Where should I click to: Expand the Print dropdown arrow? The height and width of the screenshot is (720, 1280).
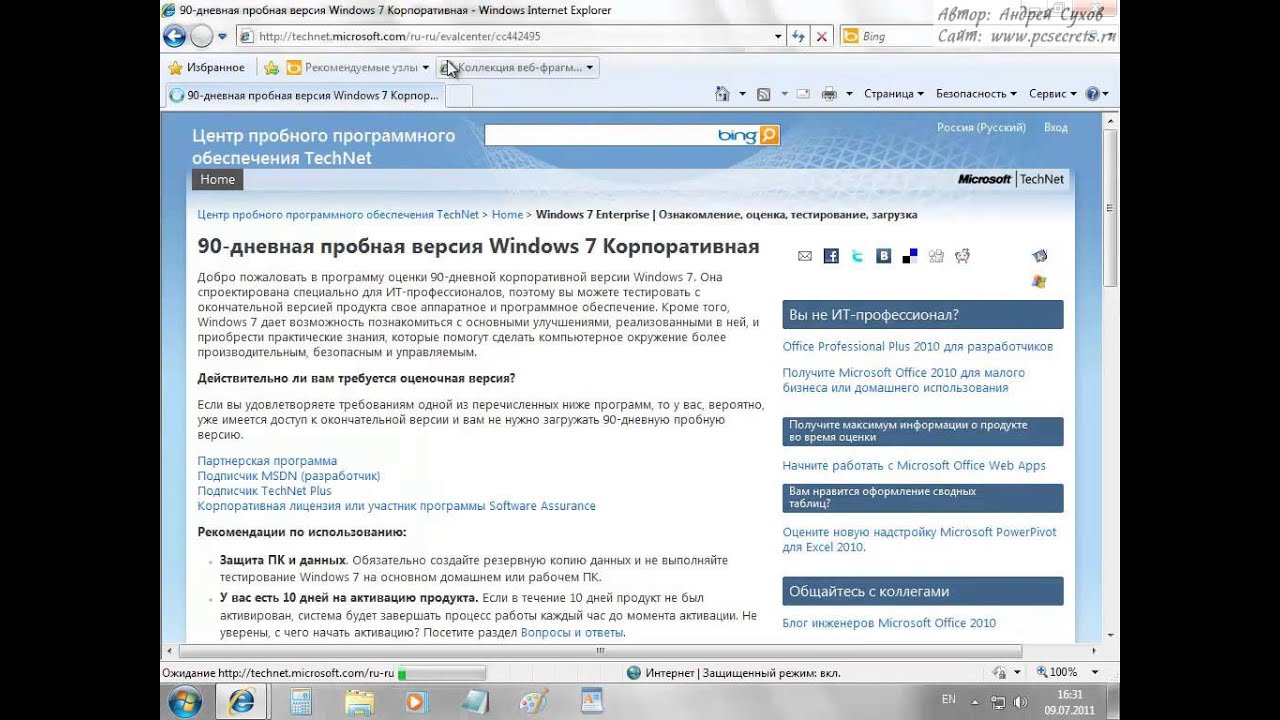click(x=849, y=93)
